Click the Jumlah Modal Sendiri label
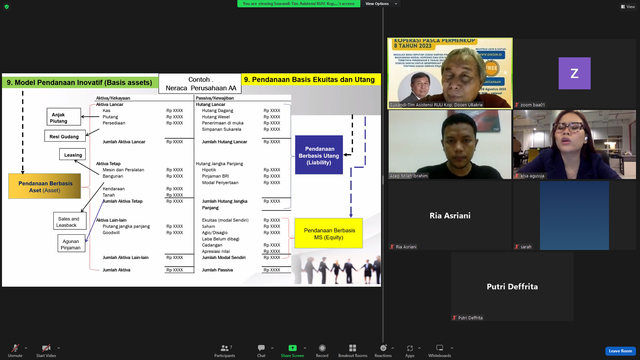The height and width of the screenshot is (360, 640). tap(224, 258)
